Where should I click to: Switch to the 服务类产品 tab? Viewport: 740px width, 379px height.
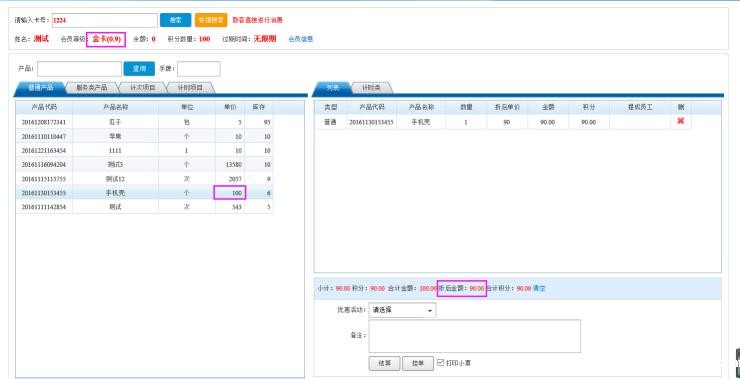coord(92,88)
